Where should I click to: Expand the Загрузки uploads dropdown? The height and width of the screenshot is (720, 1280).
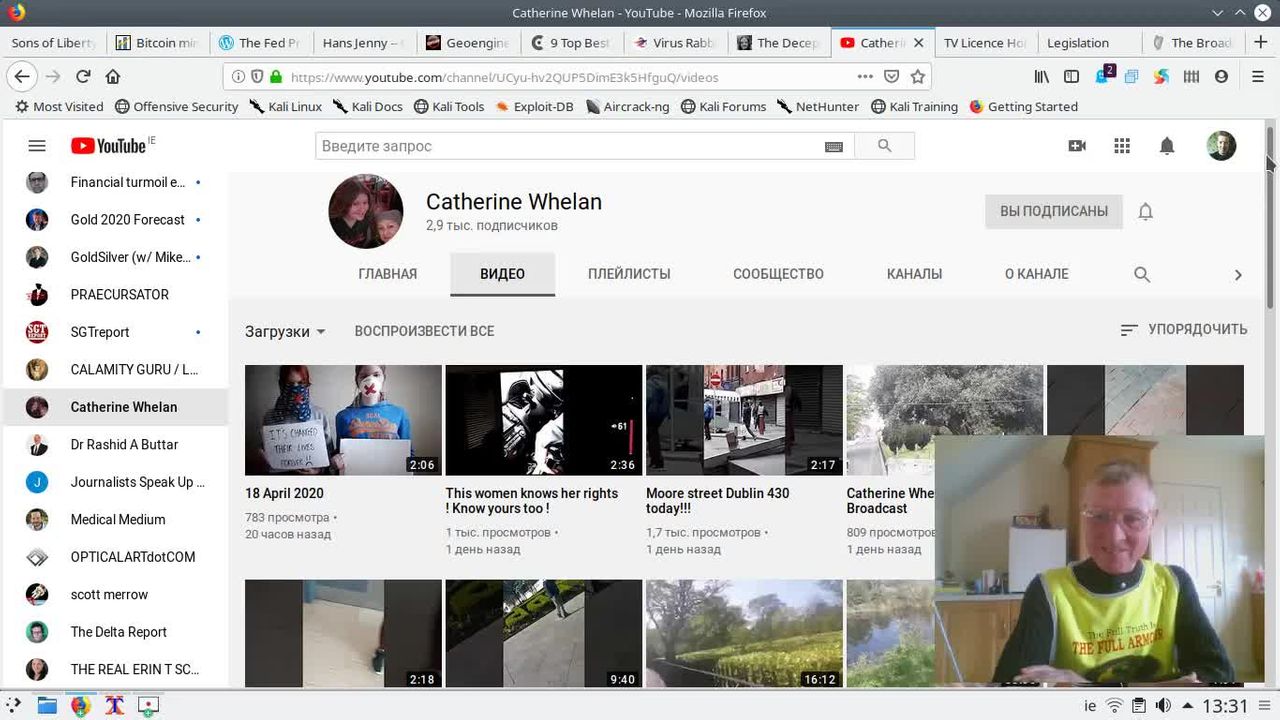285,331
